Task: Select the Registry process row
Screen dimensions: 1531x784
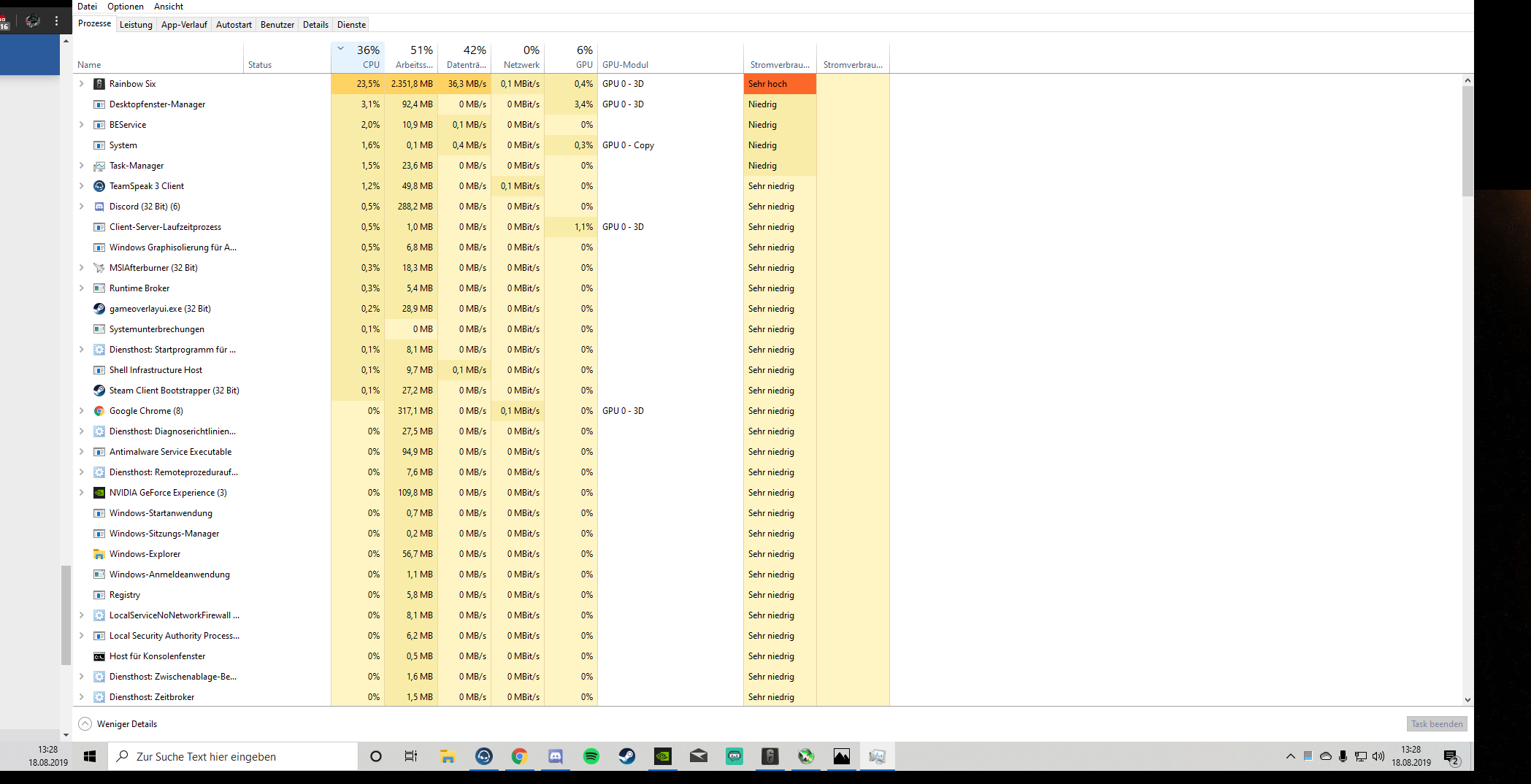Action: tap(482, 595)
